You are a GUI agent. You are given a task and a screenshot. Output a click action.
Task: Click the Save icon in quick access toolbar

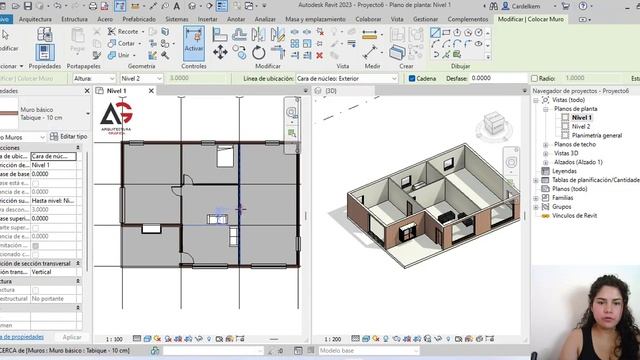(x=28, y=6)
